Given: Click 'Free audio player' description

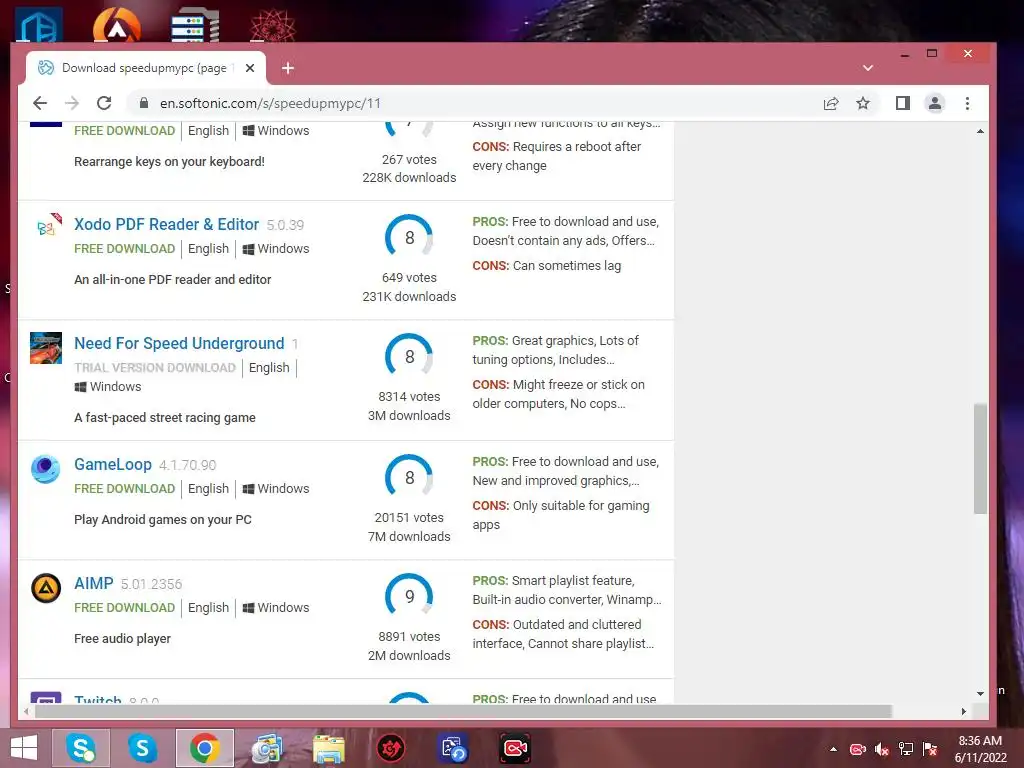Looking at the screenshot, I should pyautogui.click(x=122, y=639).
